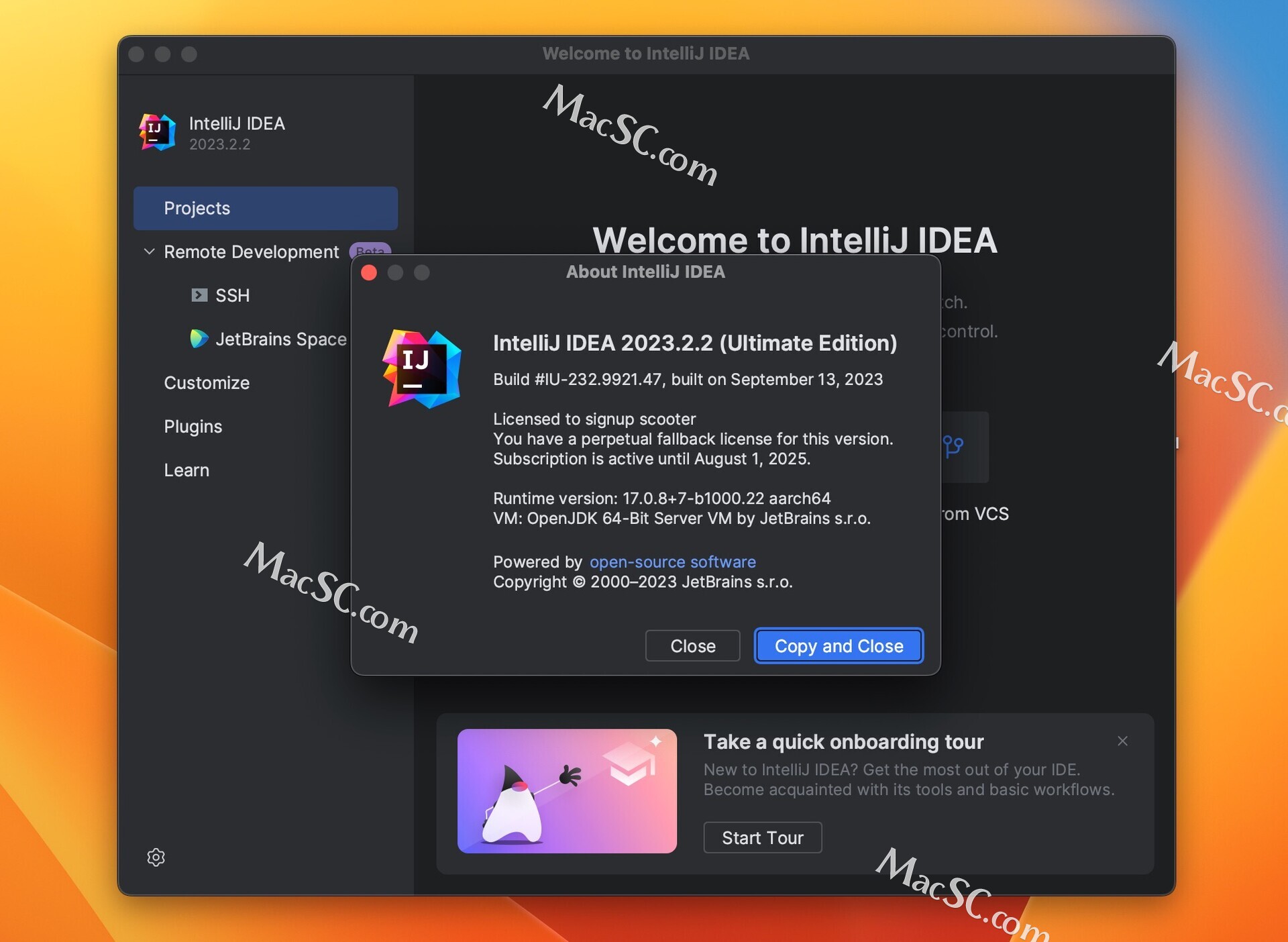This screenshot has height=942, width=1288.
Task: Click the IntelliJ logo in About dialog
Action: pos(421,368)
